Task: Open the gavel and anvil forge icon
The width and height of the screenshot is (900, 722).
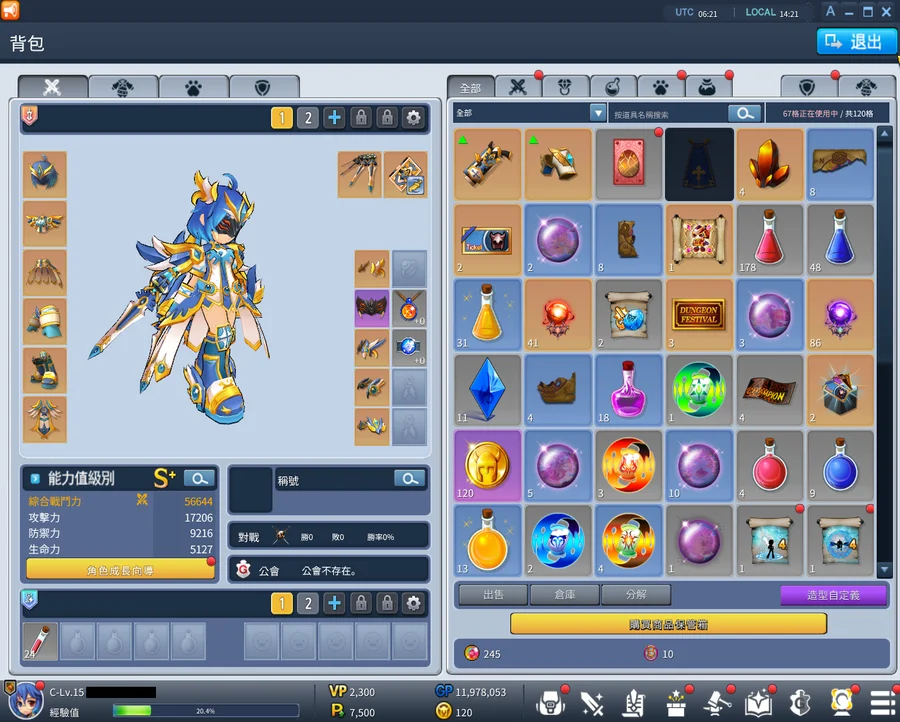Action: point(717,702)
